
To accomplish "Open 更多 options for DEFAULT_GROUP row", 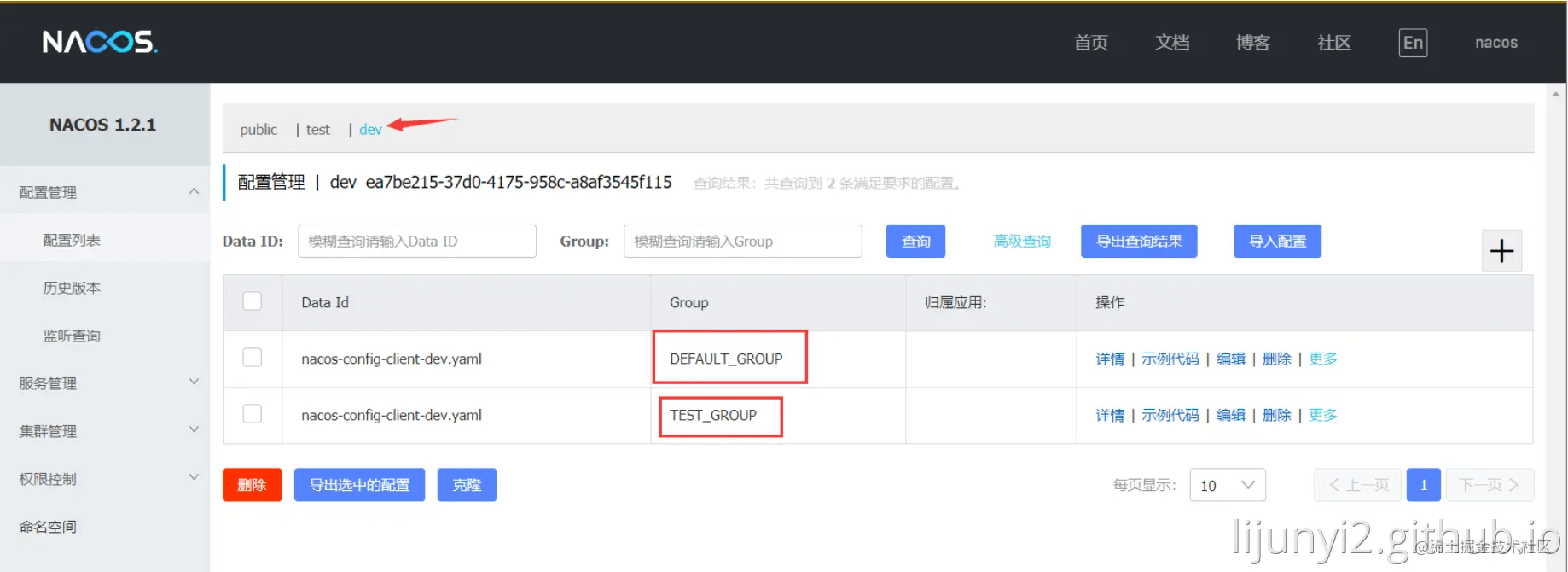I will pyautogui.click(x=1322, y=359).
